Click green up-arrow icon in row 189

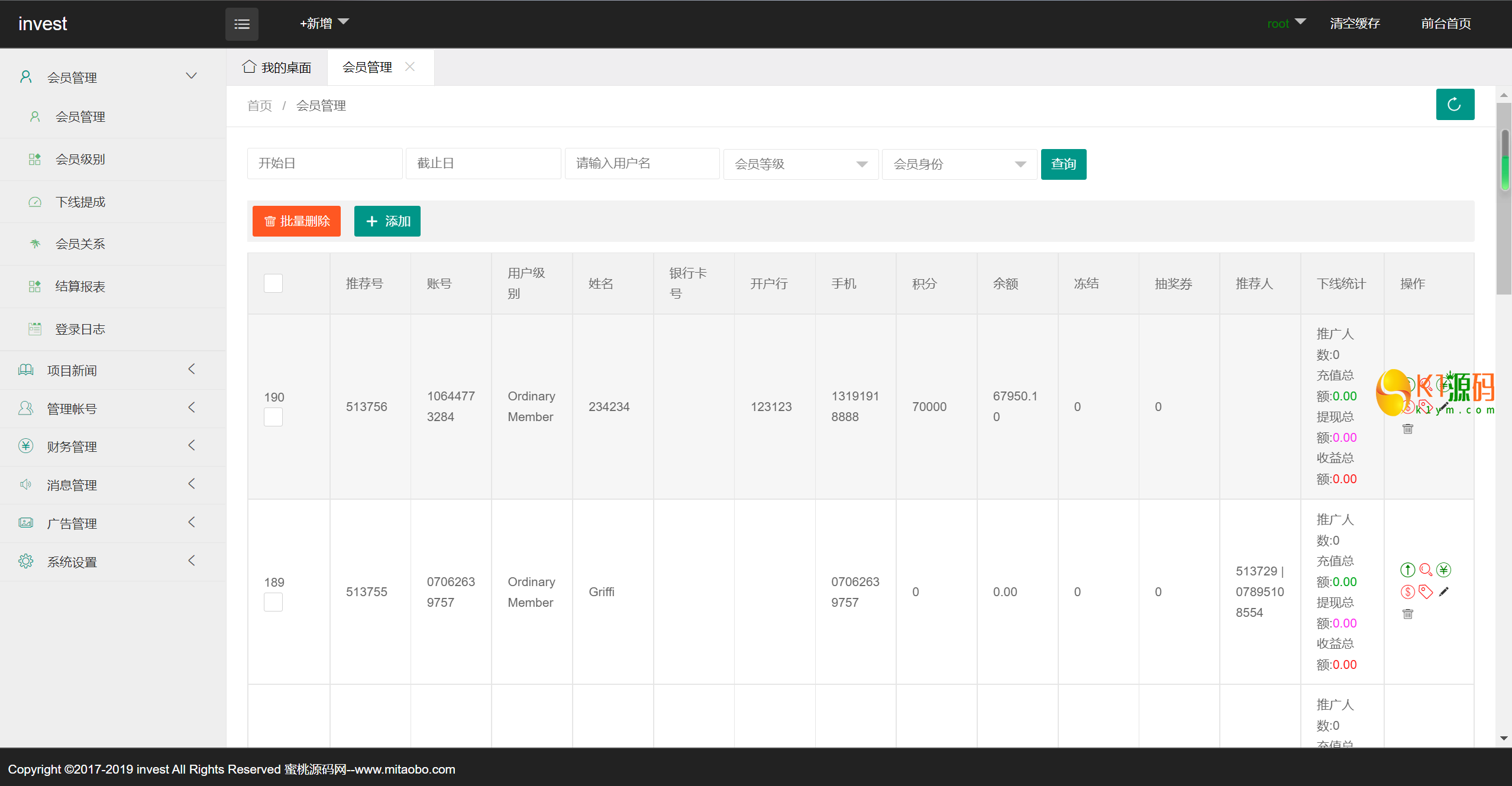click(x=1407, y=570)
